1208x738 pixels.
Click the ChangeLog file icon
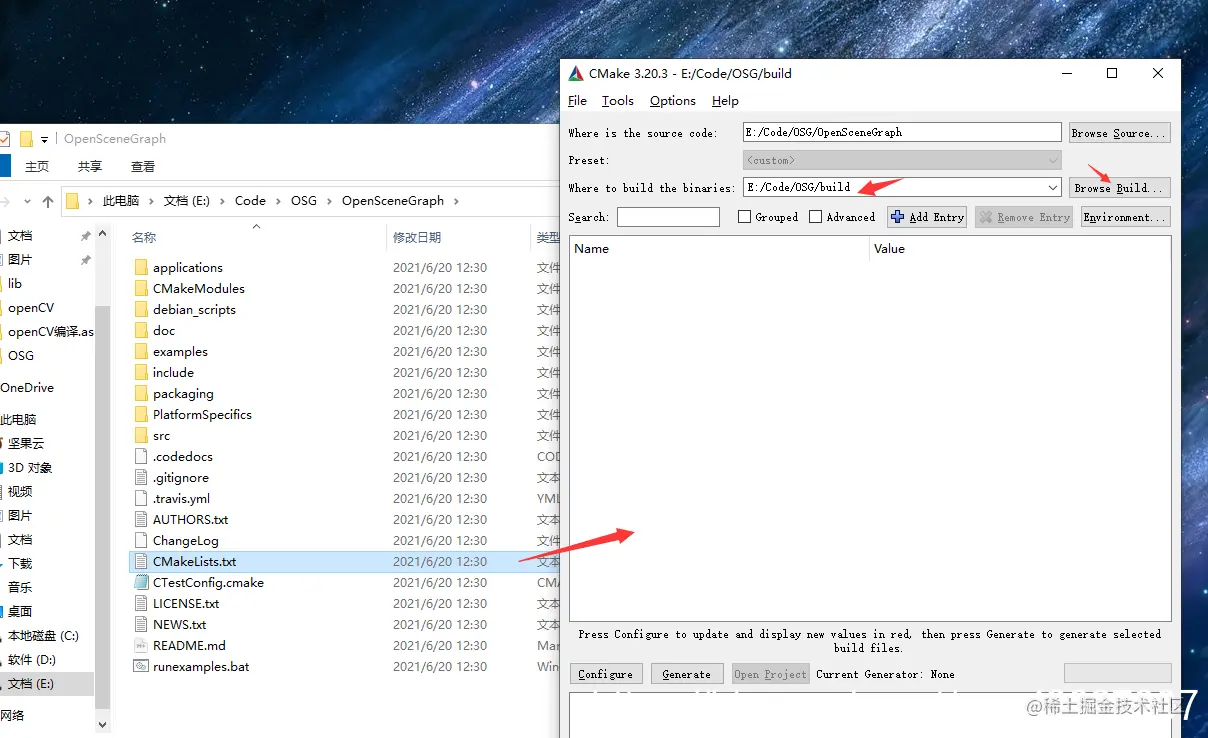pos(141,540)
